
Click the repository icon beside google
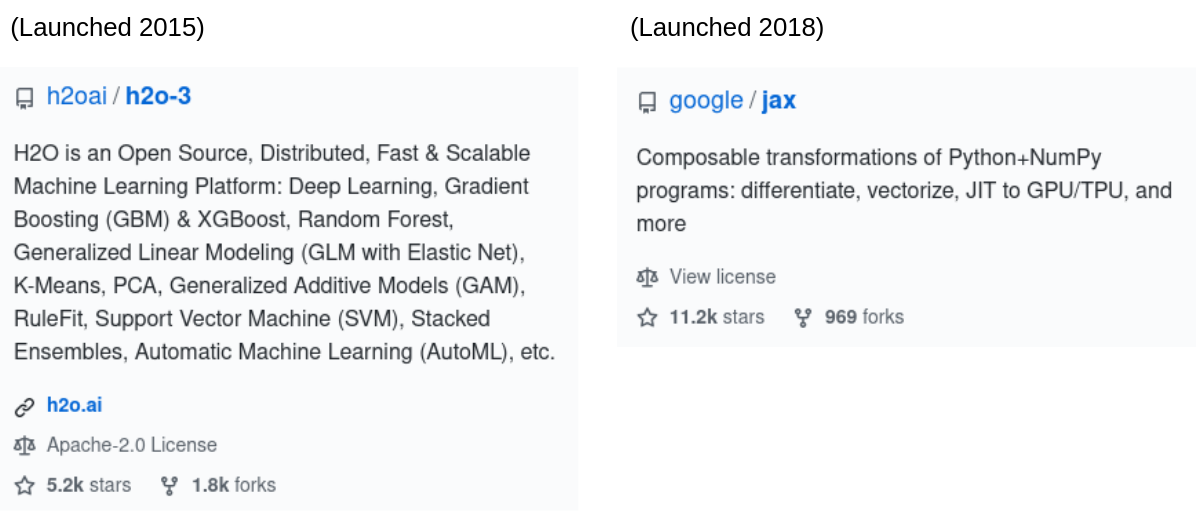tap(647, 102)
